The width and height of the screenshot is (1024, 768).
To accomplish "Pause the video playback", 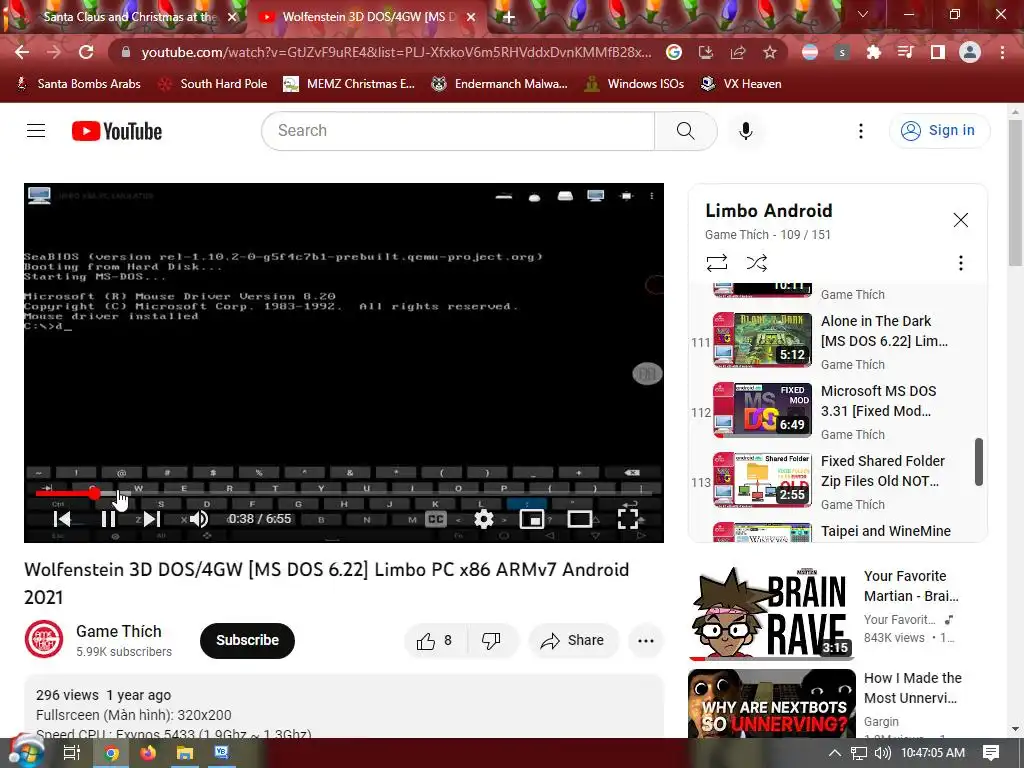I will [x=108, y=519].
